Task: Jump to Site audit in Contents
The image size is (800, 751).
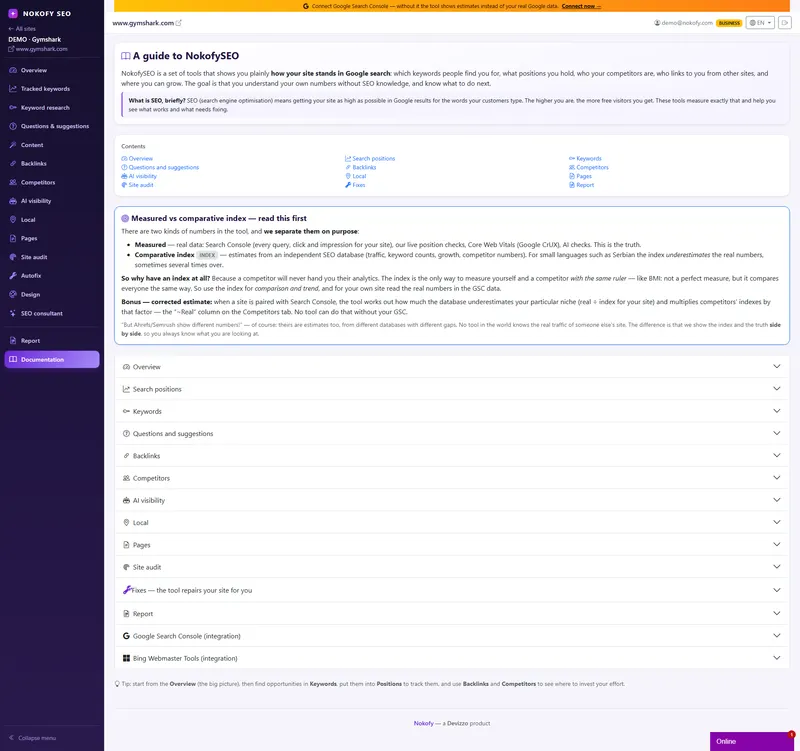Action: [x=137, y=185]
